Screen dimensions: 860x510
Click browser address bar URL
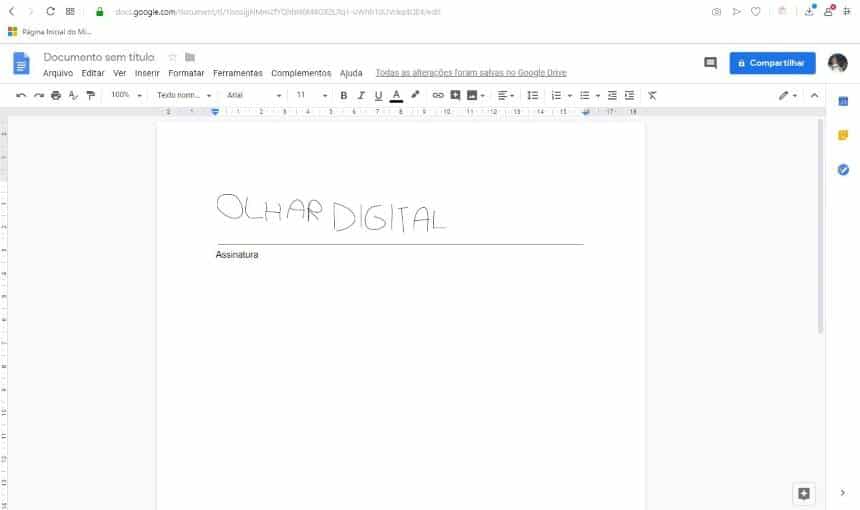(278, 12)
